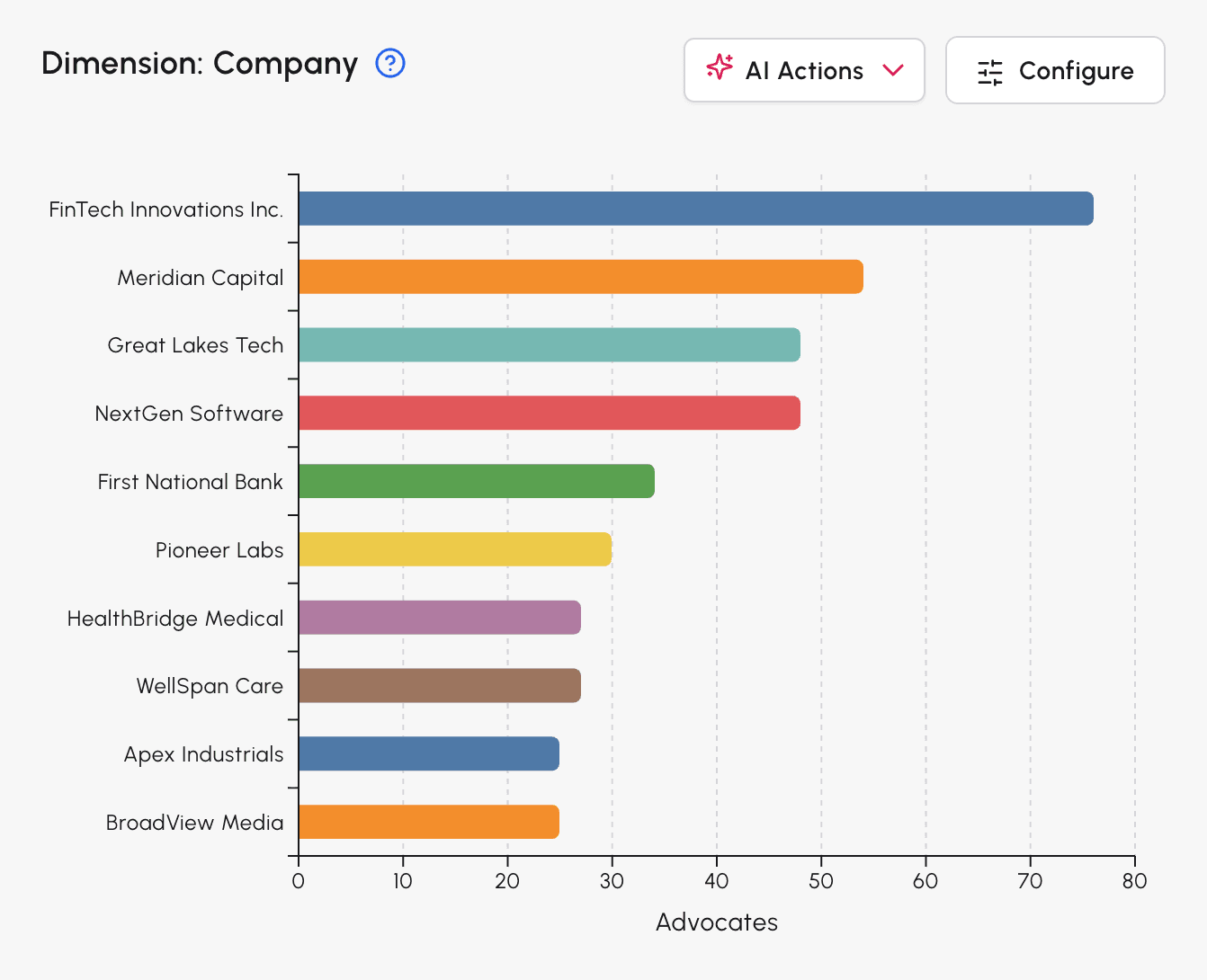This screenshot has width=1207, height=980.
Task: Click the "70" x-axis tick value
Action: pos(1031,881)
